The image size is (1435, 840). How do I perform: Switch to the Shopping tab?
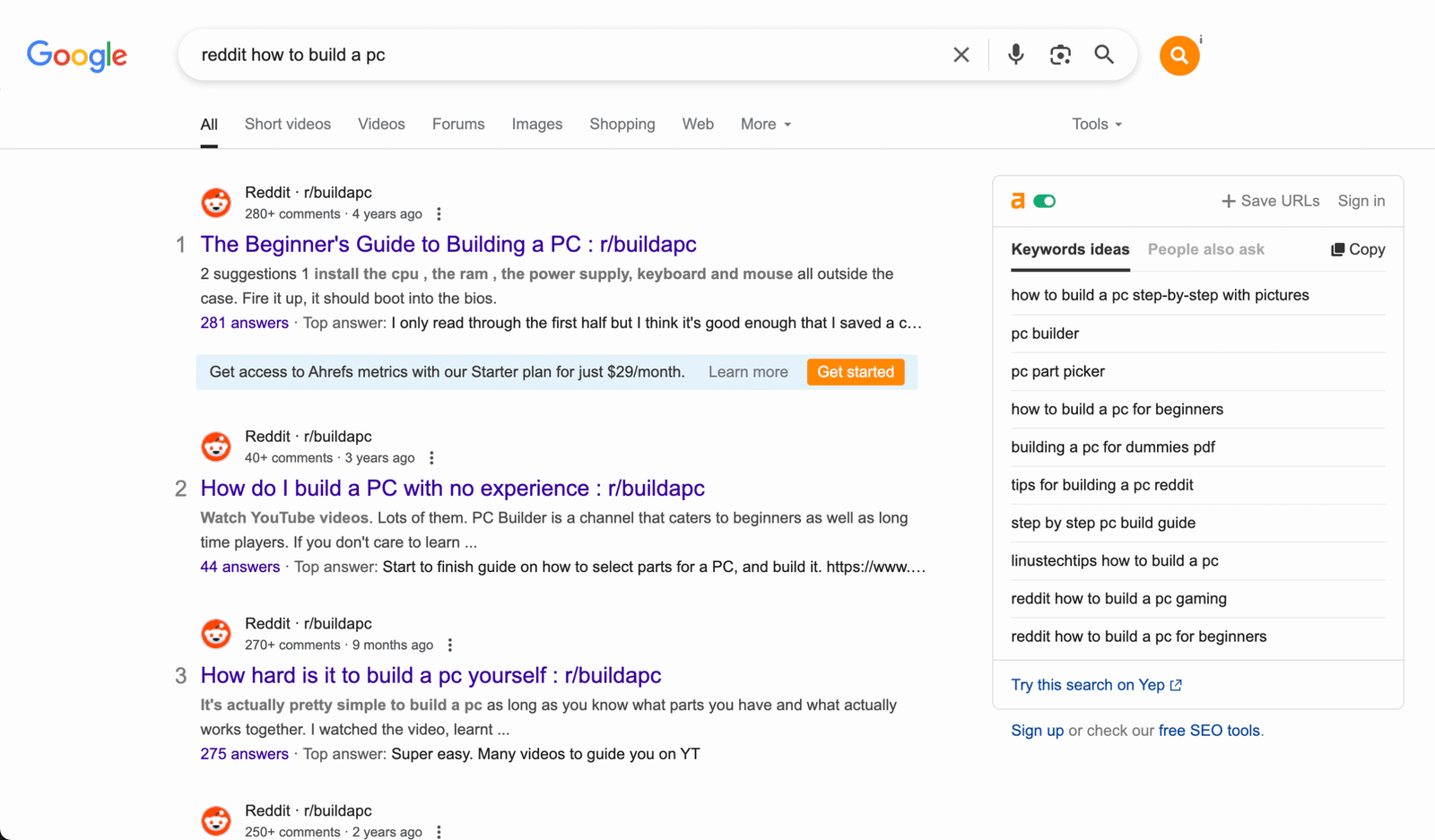[622, 125]
